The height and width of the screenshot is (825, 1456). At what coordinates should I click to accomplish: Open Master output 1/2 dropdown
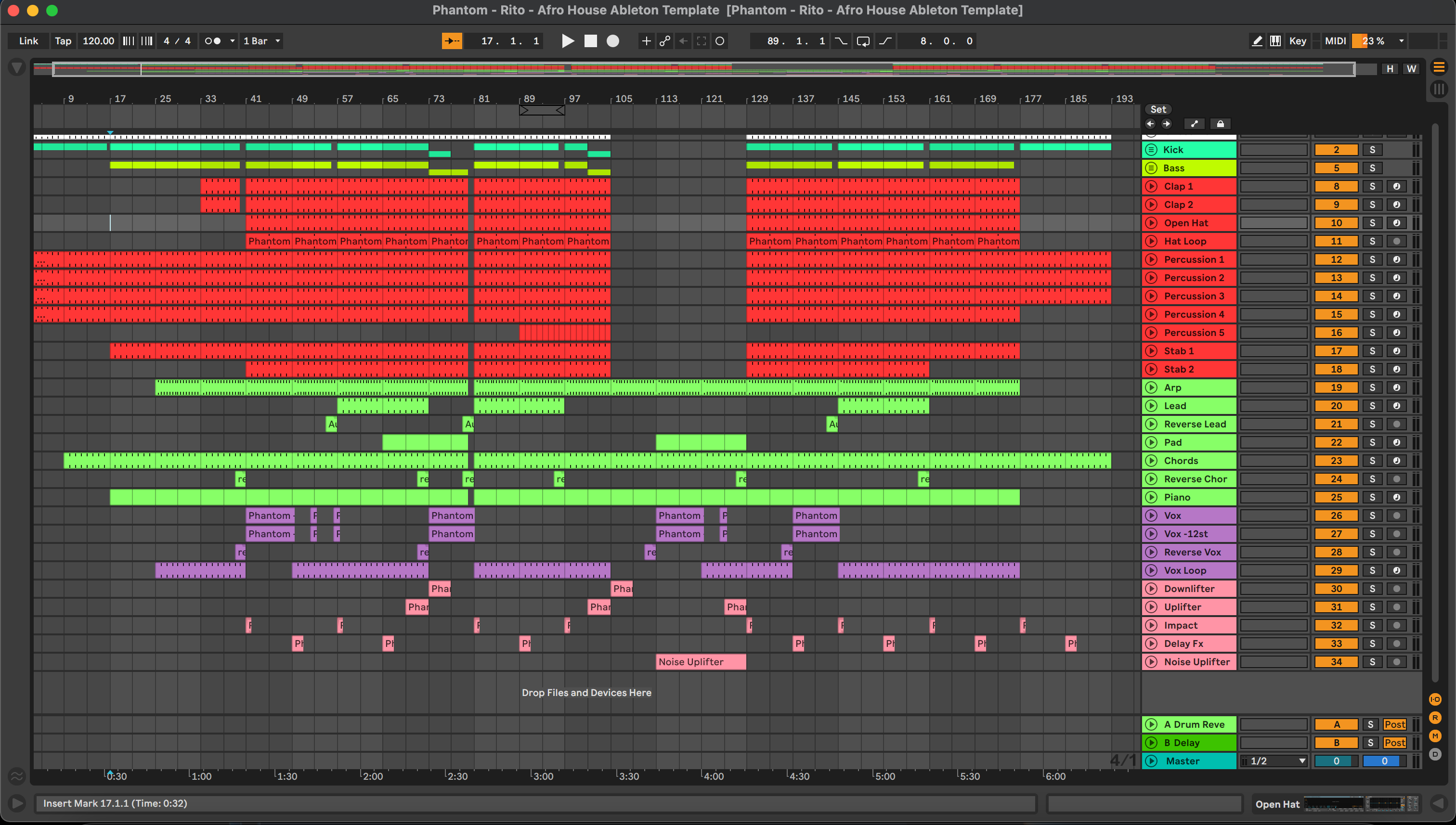coord(1274,761)
